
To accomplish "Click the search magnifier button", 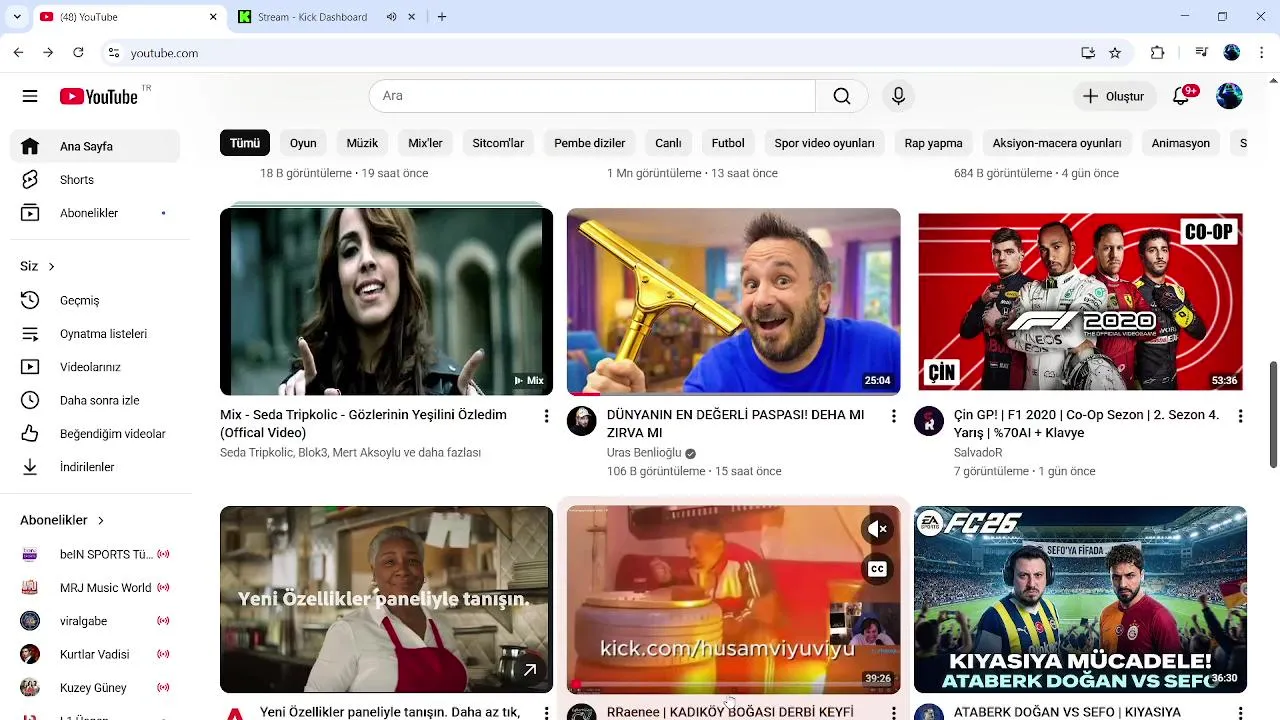I will click(842, 96).
